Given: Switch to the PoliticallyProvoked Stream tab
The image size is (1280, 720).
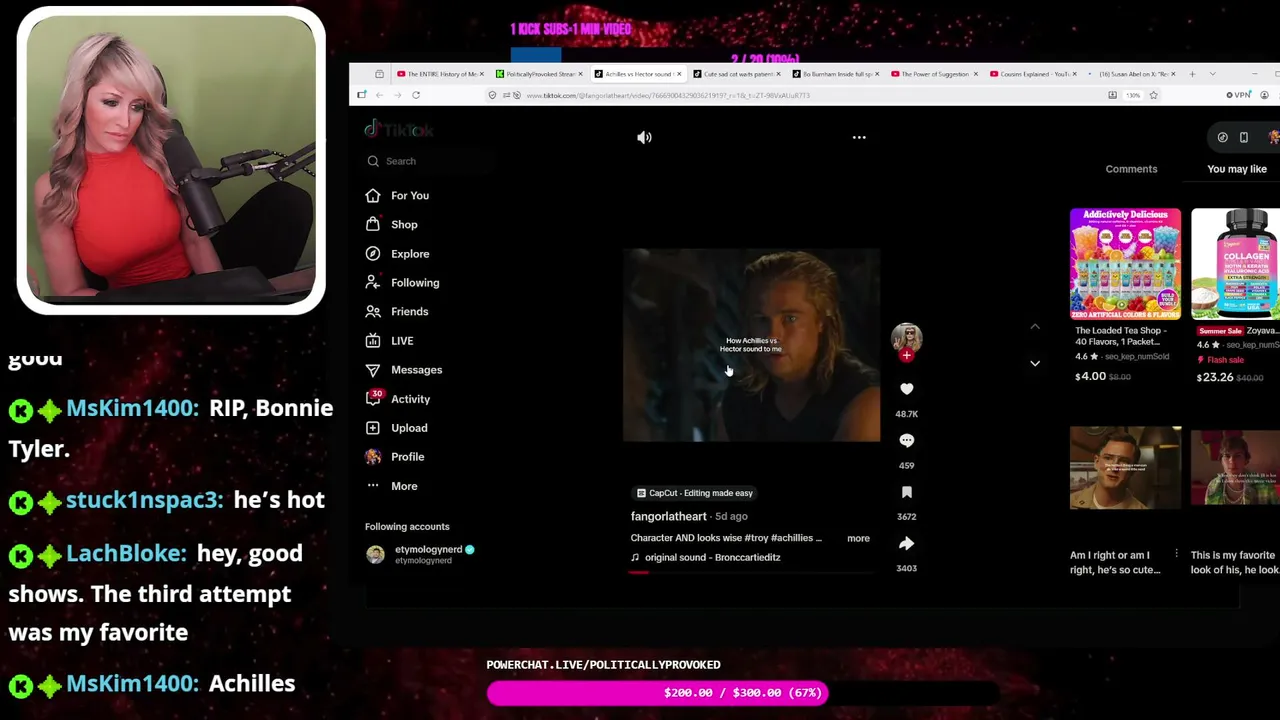Looking at the screenshot, I should 539,74.
